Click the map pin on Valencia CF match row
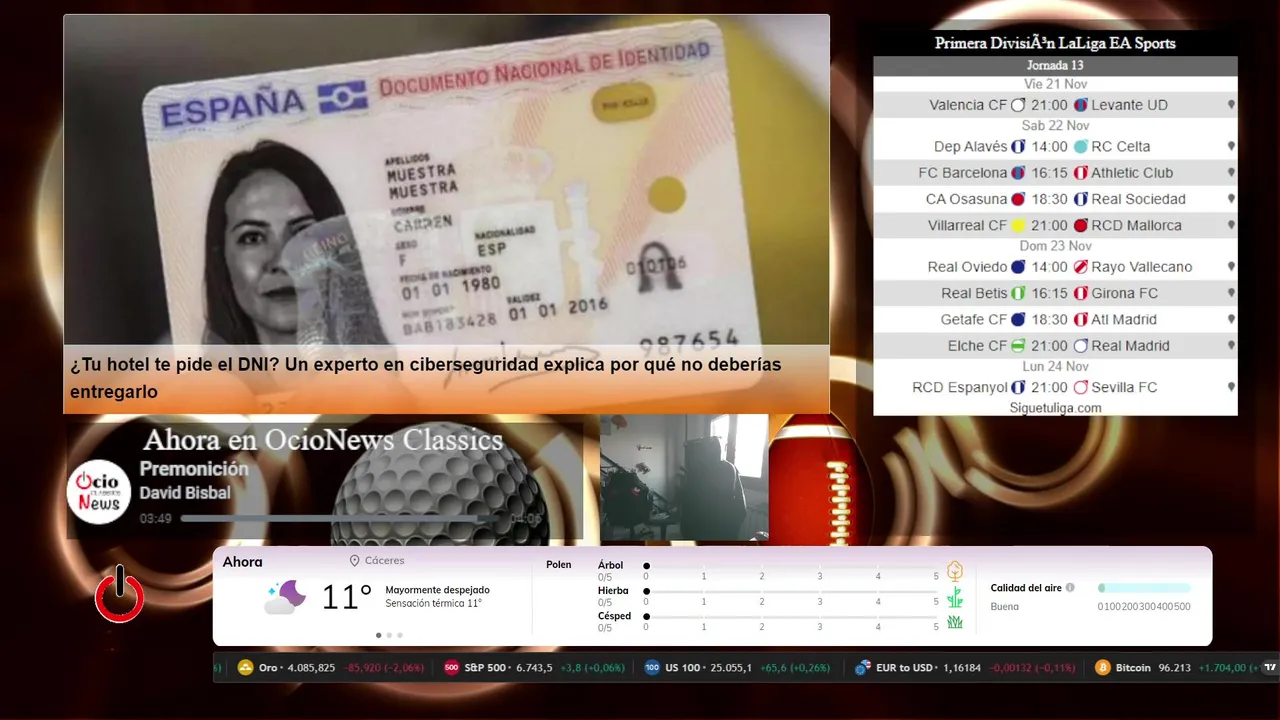Screen dimensions: 1280x720 tap(1231, 105)
